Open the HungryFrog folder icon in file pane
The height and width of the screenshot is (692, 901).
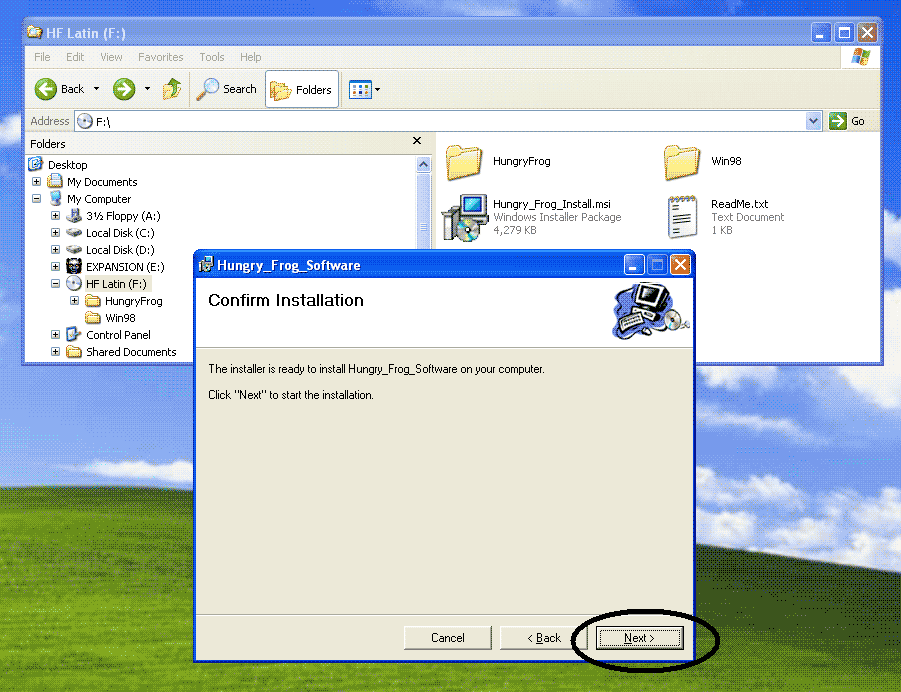464,161
